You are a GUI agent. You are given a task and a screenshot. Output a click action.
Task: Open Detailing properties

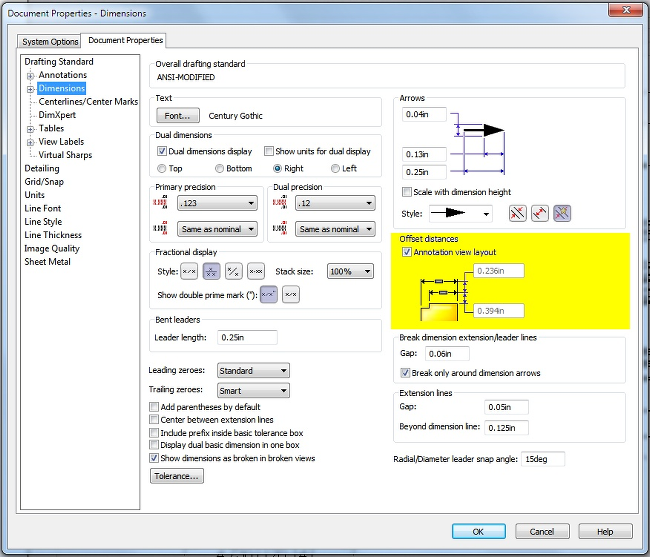click(42, 168)
